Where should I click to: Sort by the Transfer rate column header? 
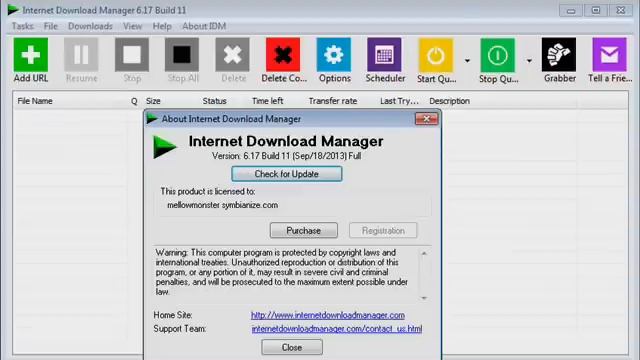click(333, 101)
